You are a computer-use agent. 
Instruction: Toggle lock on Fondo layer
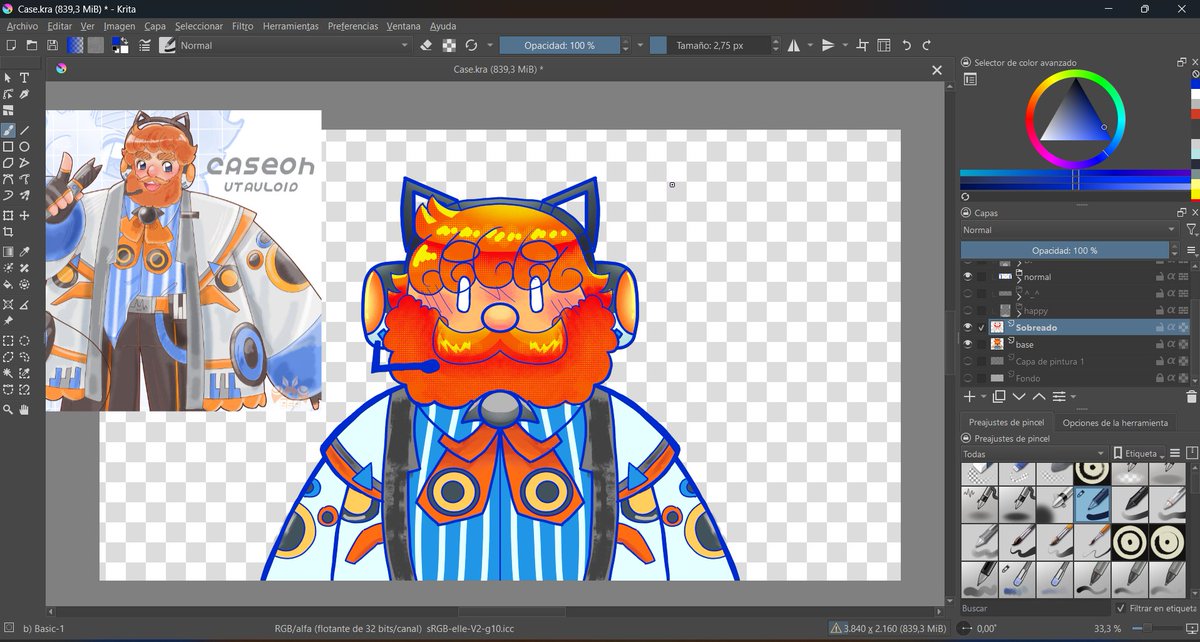click(1158, 378)
